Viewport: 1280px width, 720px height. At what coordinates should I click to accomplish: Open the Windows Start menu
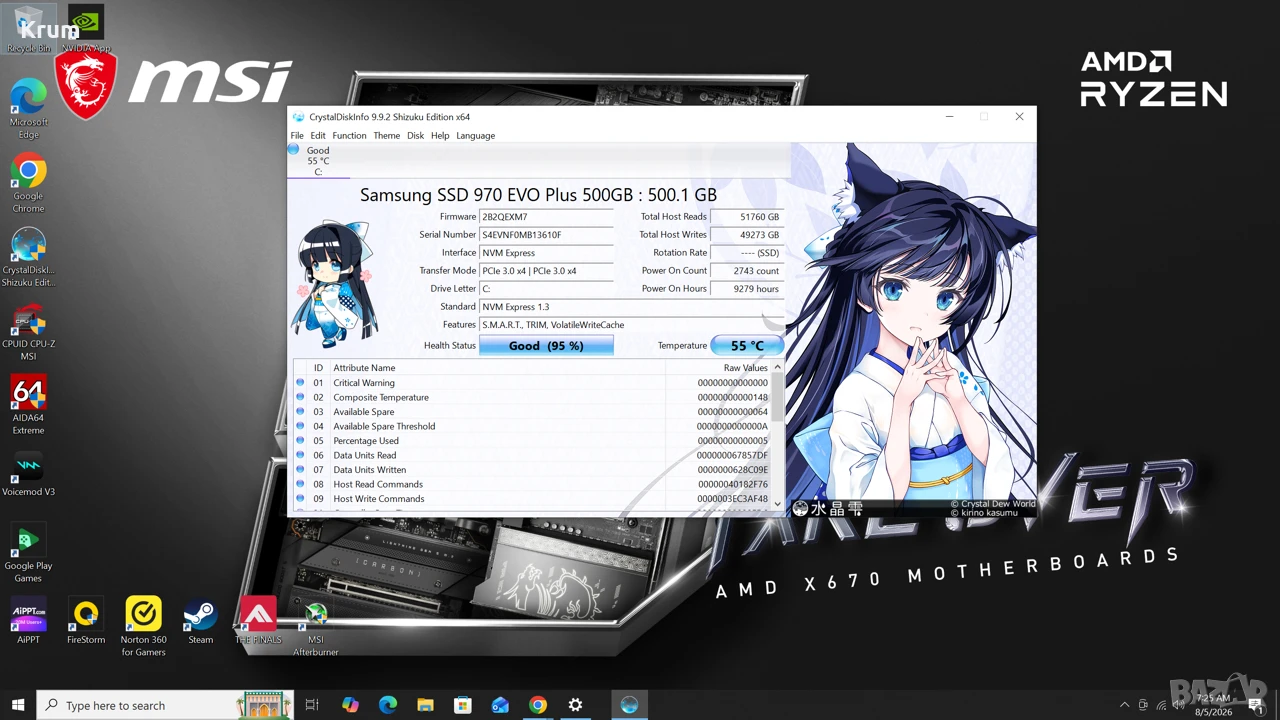coord(18,705)
